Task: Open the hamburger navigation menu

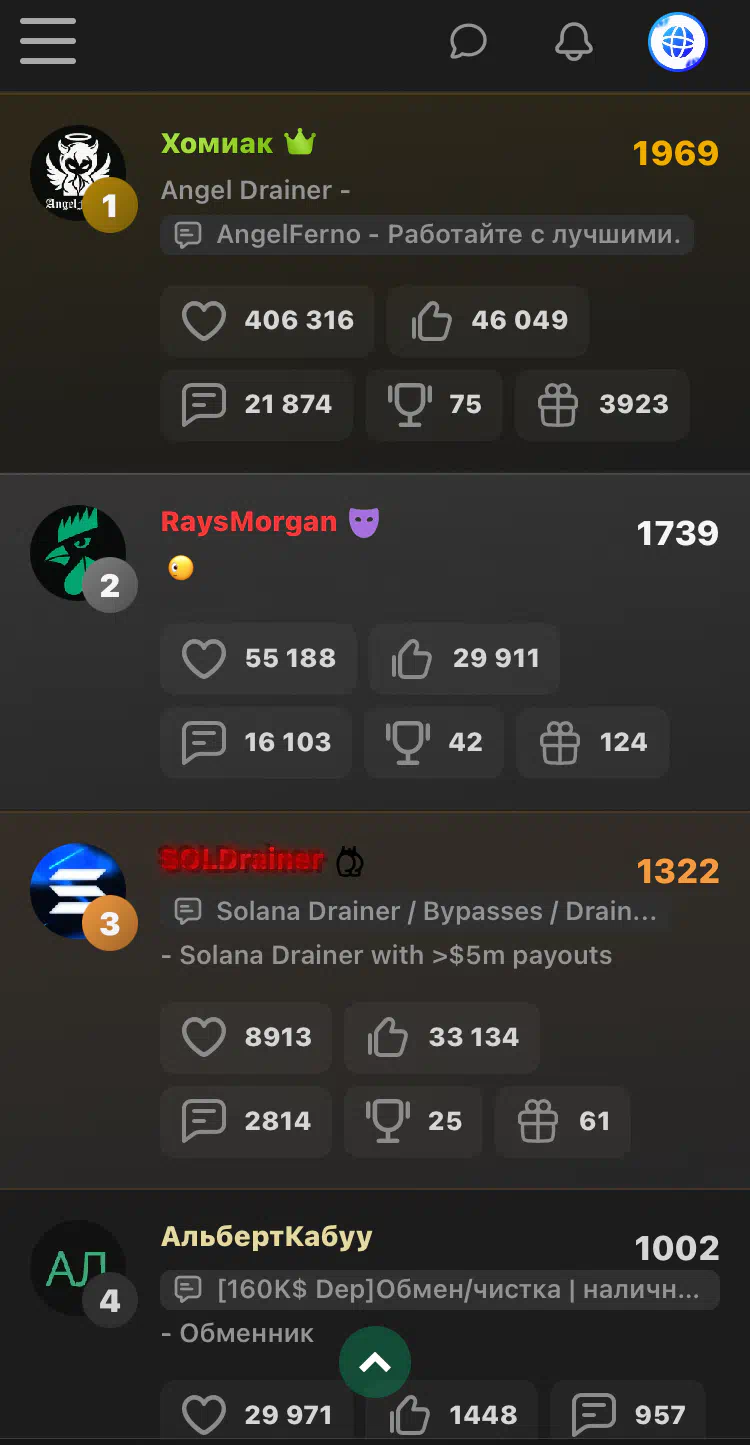Action: tap(47, 41)
